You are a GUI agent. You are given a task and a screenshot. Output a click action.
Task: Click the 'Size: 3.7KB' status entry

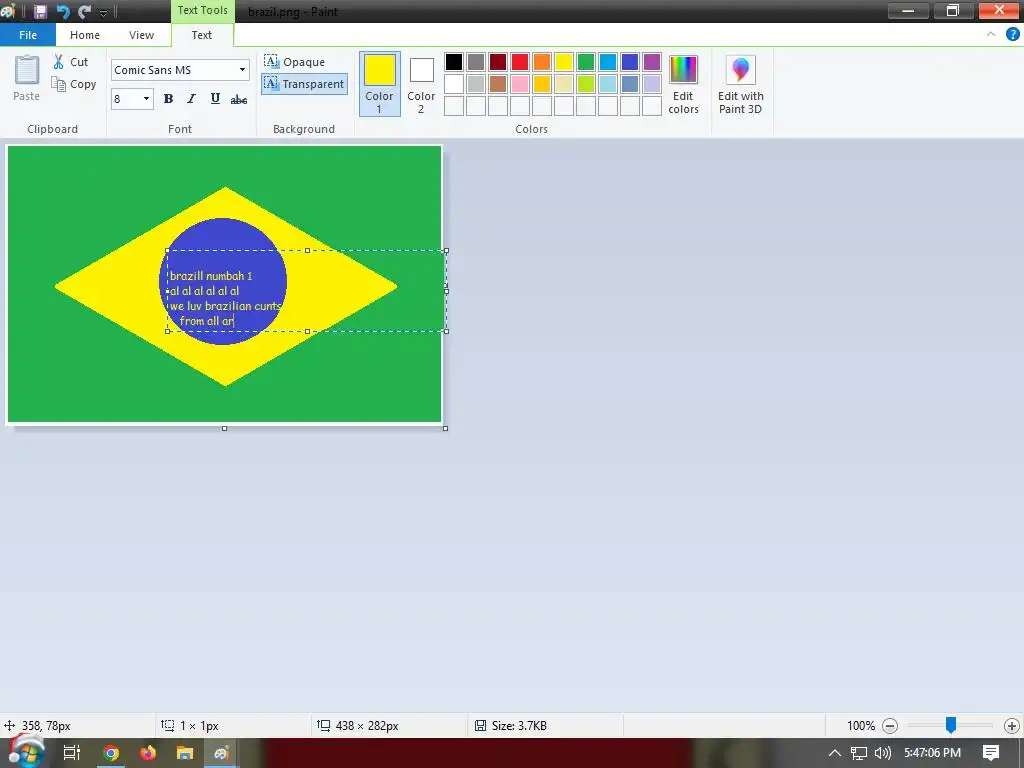click(x=511, y=726)
